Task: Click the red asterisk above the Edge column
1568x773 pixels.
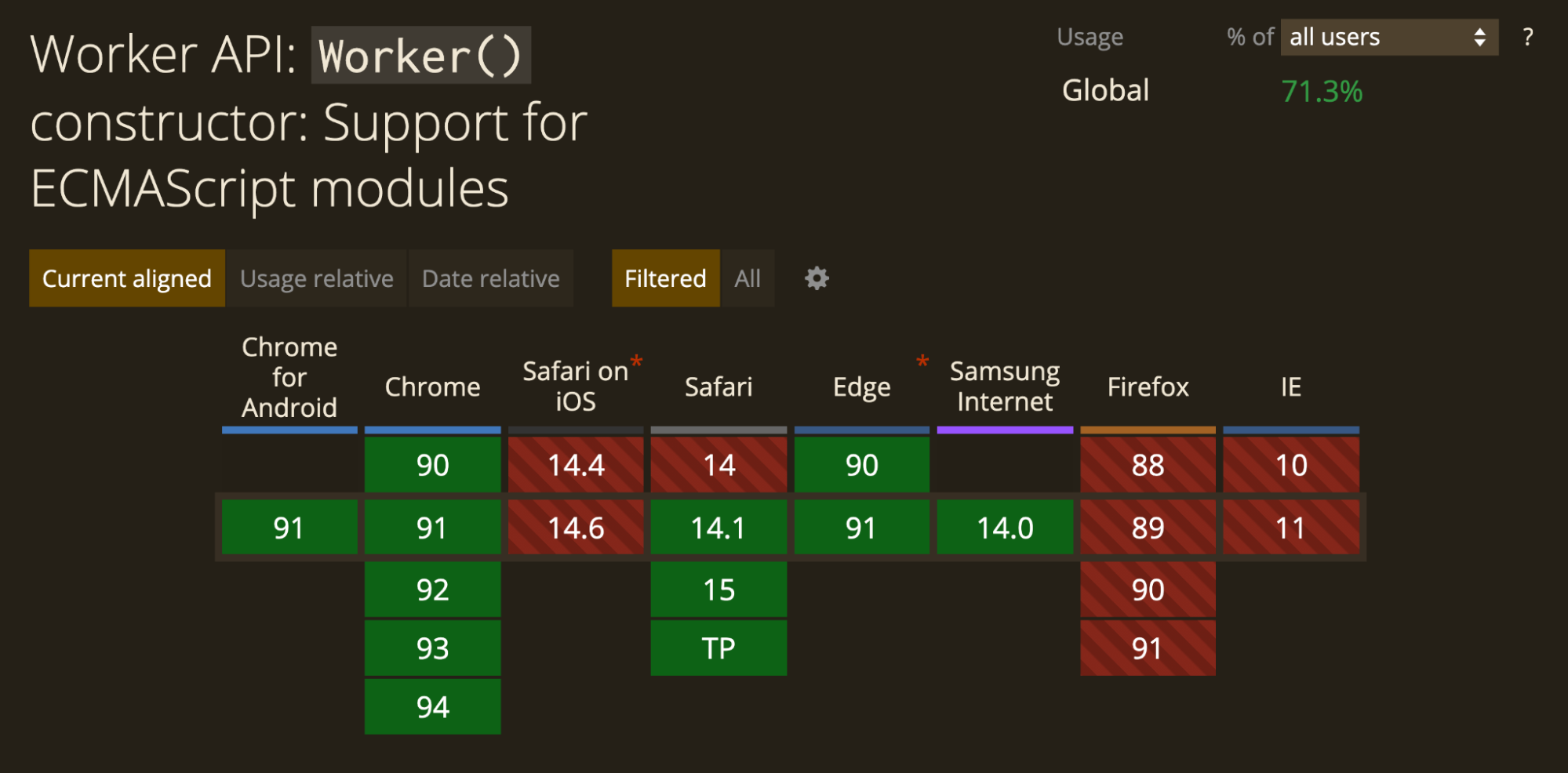Action: [922, 362]
